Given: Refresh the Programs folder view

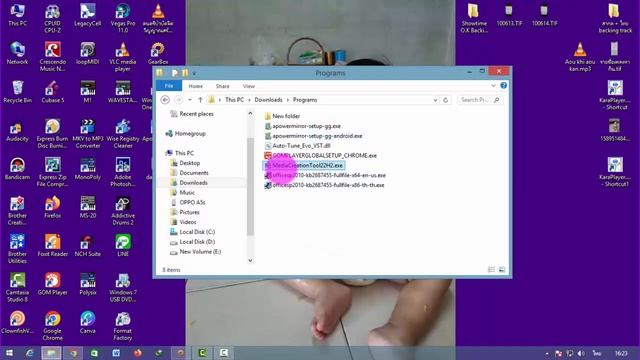Looking at the screenshot, I should pyautogui.click(x=446, y=100).
